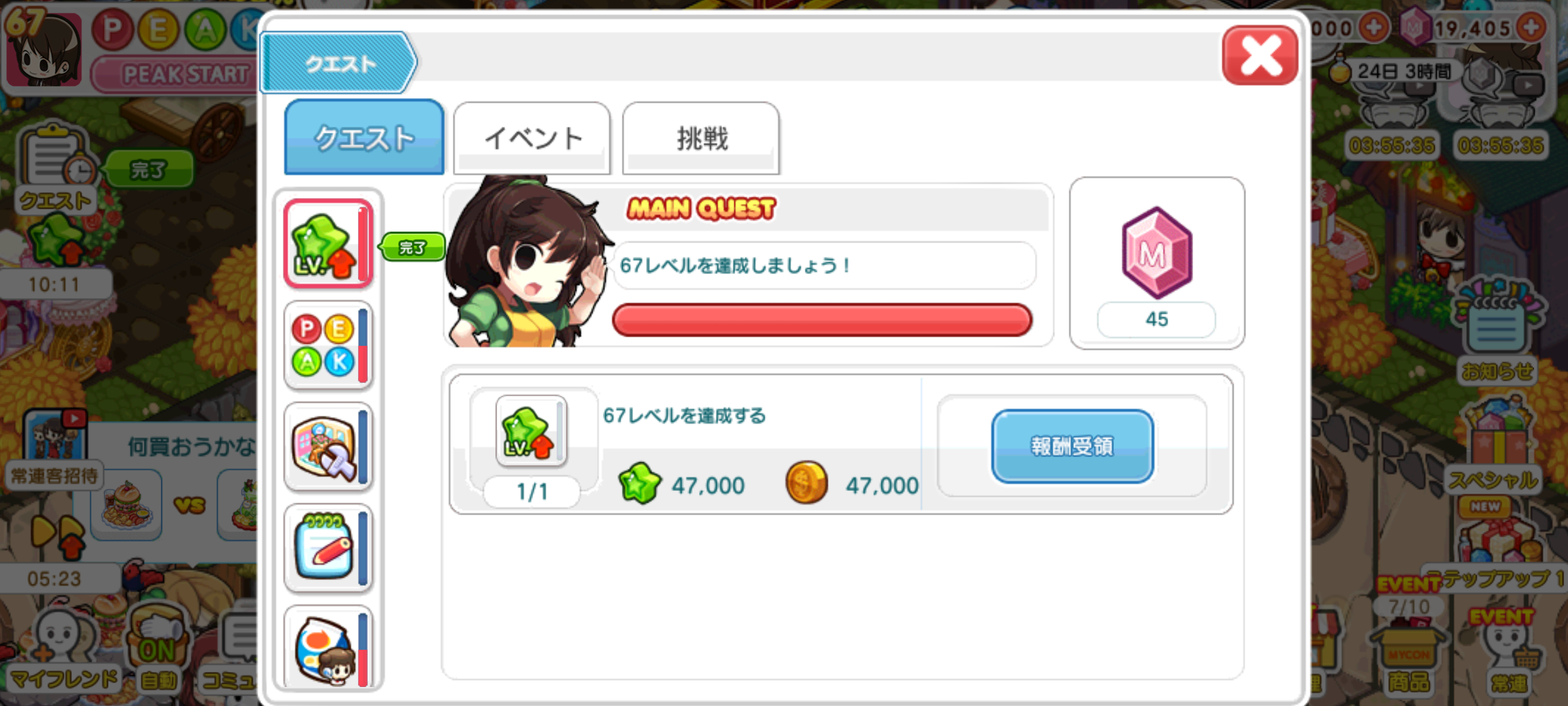The width and height of the screenshot is (1568, 706).
Task: Select the level-up quest category icon
Action: coord(328,244)
